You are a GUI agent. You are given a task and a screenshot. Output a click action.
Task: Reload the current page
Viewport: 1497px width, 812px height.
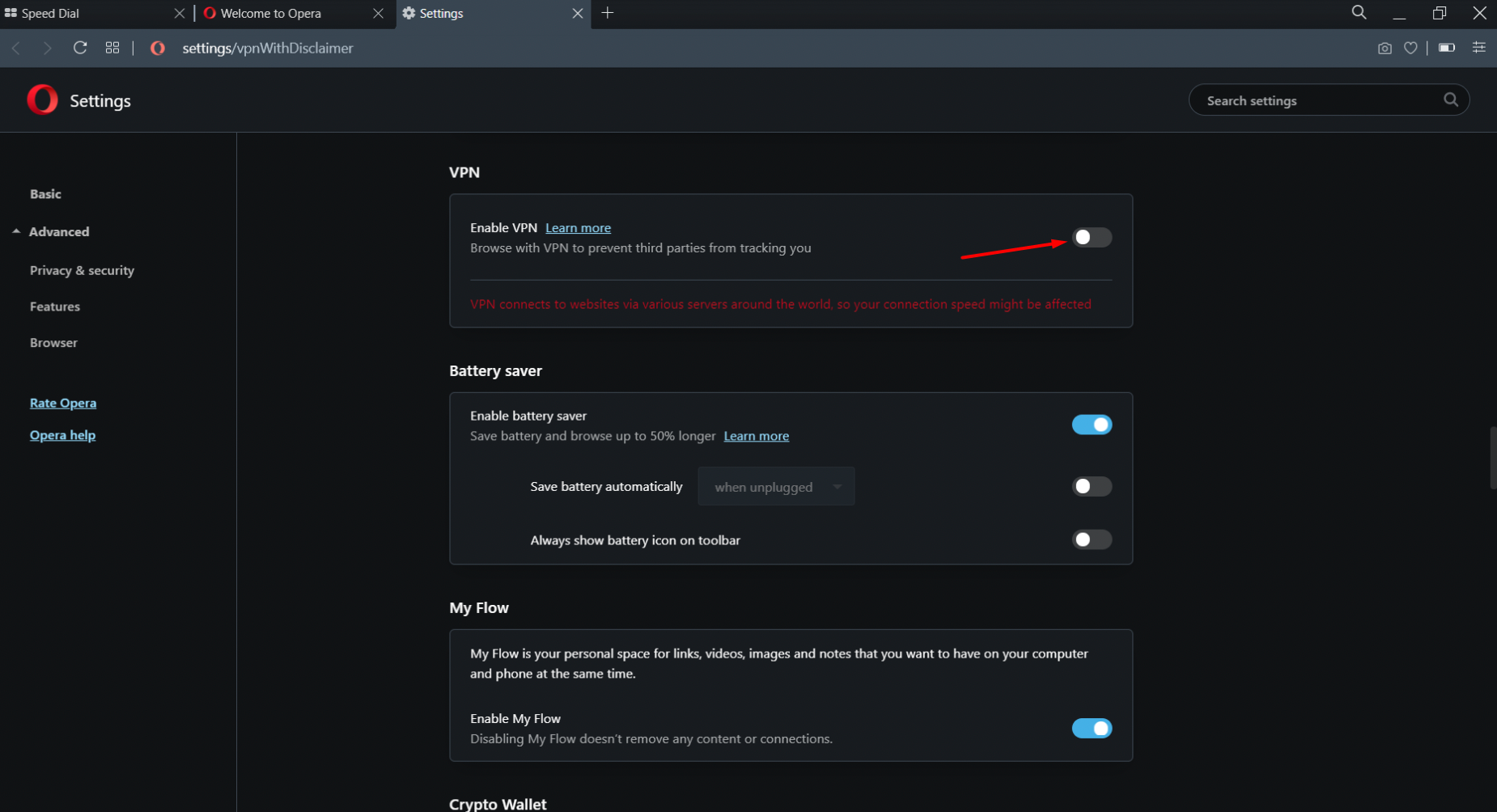tap(80, 48)
